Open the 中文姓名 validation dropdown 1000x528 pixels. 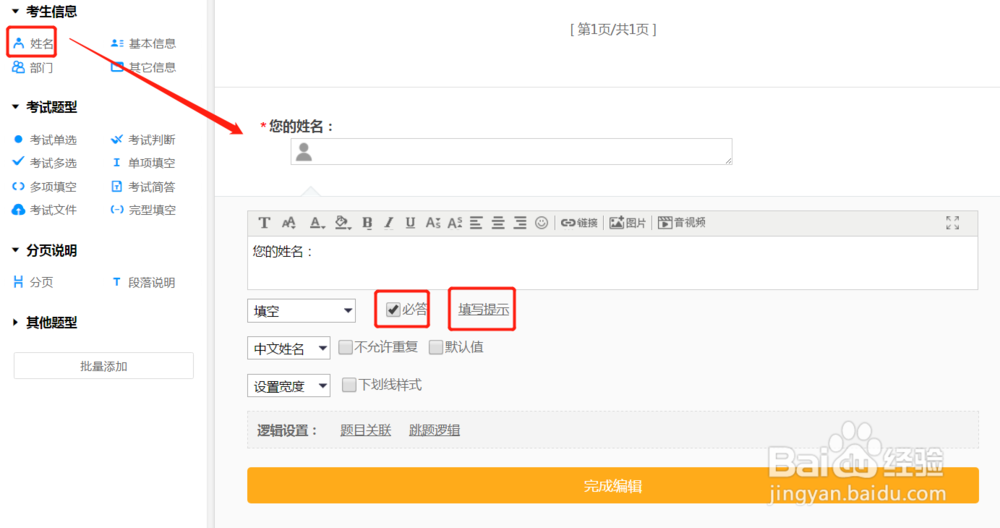[x=288, y=348]
